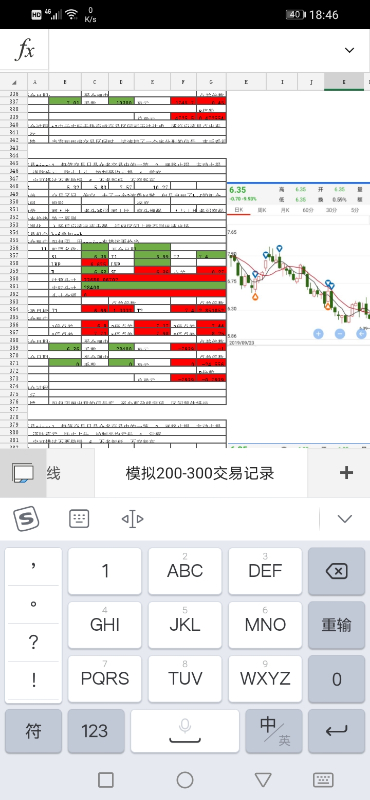Select column J header
The width and height of the screenshot is (370, 800).
pyautogui.click(x=312, y=82)
